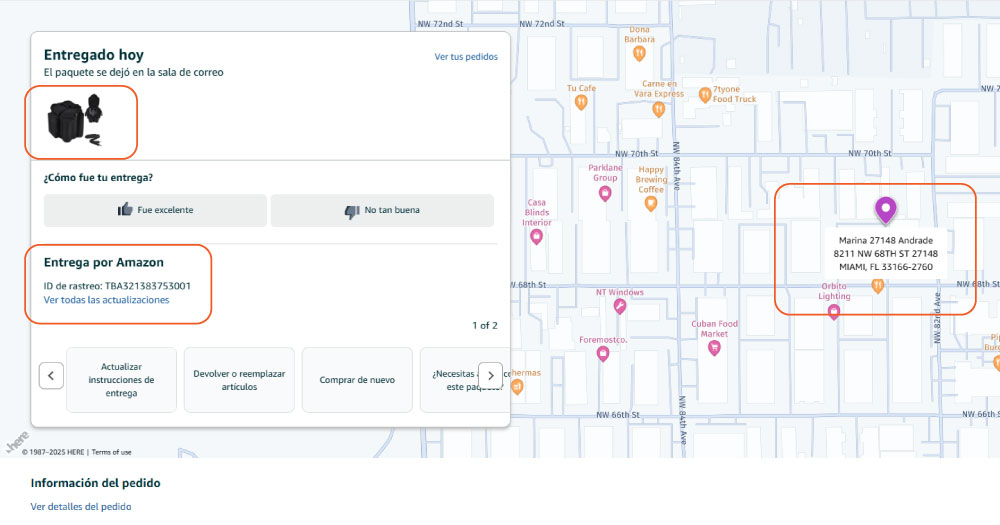Select the Cuban Food Market pin
The image size is (1000, 525).
714,348
